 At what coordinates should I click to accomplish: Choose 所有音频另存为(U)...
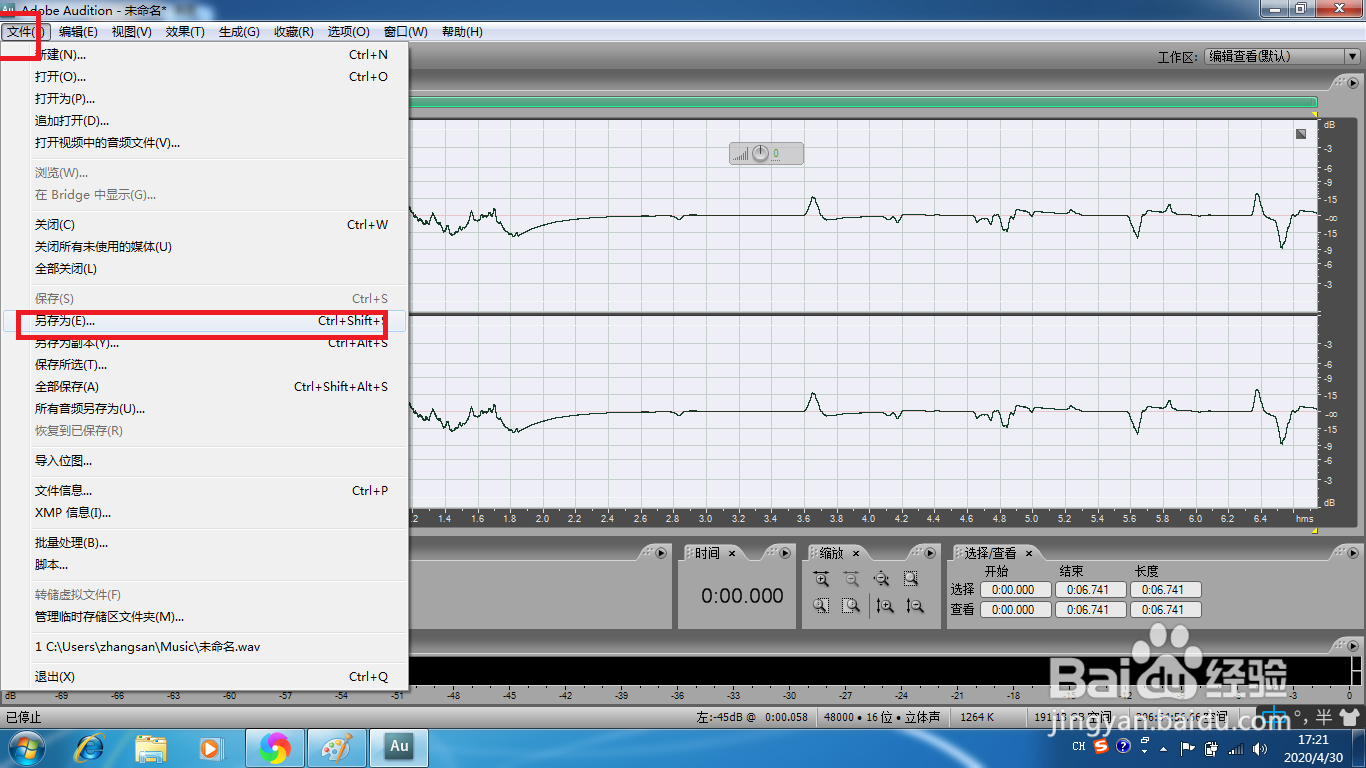tap(204, 409)
